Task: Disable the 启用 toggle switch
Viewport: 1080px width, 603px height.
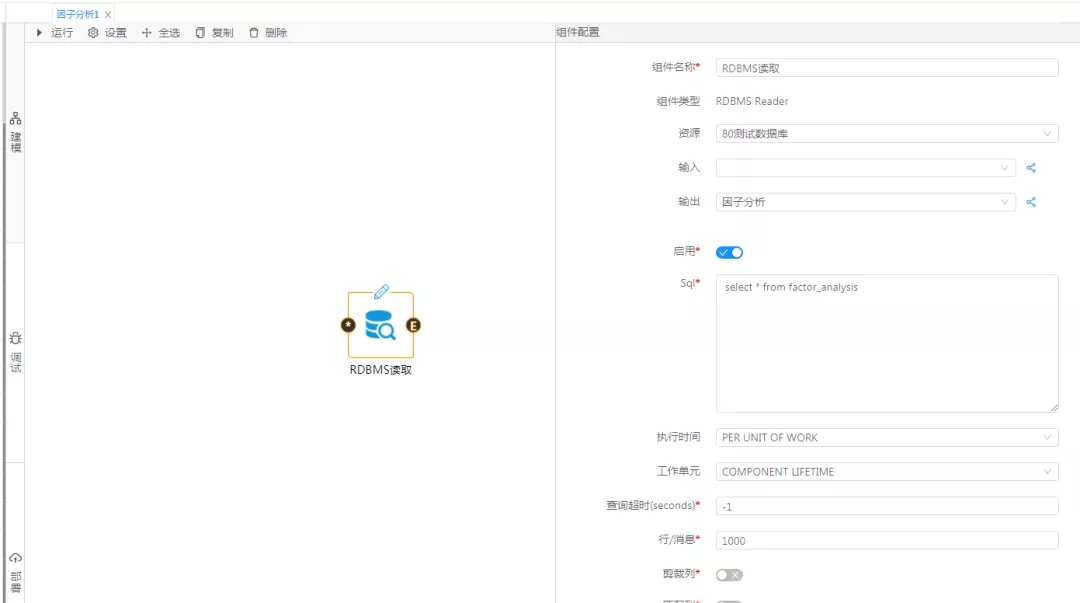Action: pyautogui.click(x=730, y=252)
